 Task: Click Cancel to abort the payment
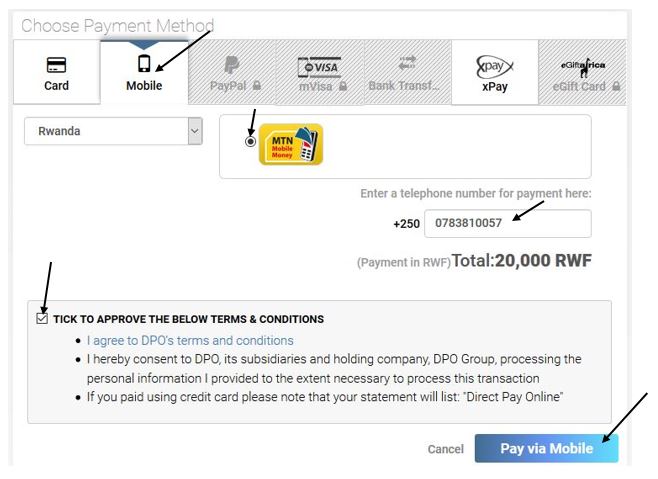coord(445,449)
